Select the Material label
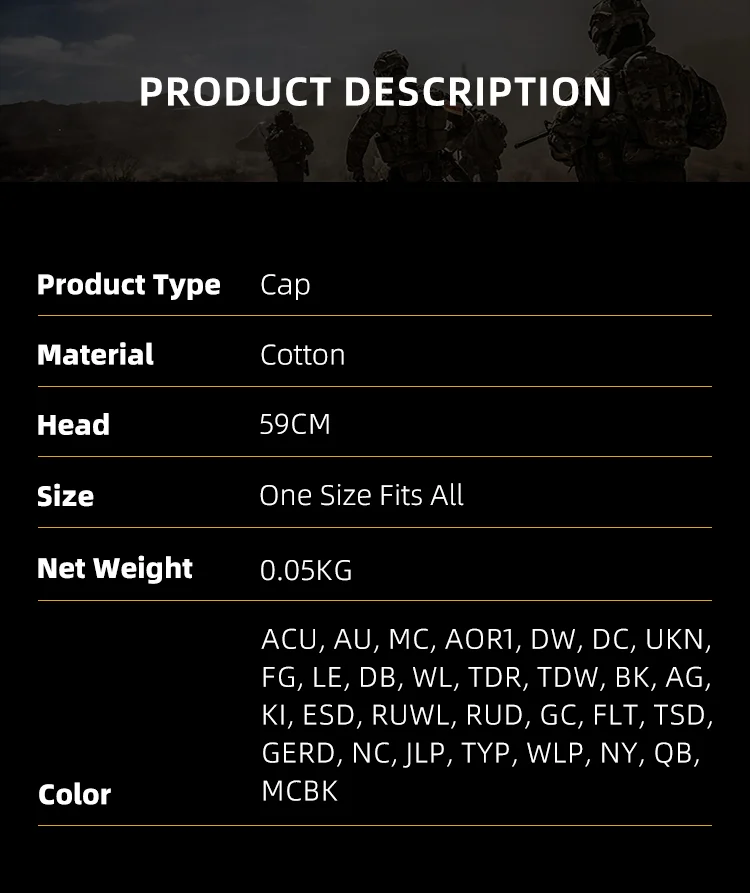 pyautogui.click(x=95, y=355)
